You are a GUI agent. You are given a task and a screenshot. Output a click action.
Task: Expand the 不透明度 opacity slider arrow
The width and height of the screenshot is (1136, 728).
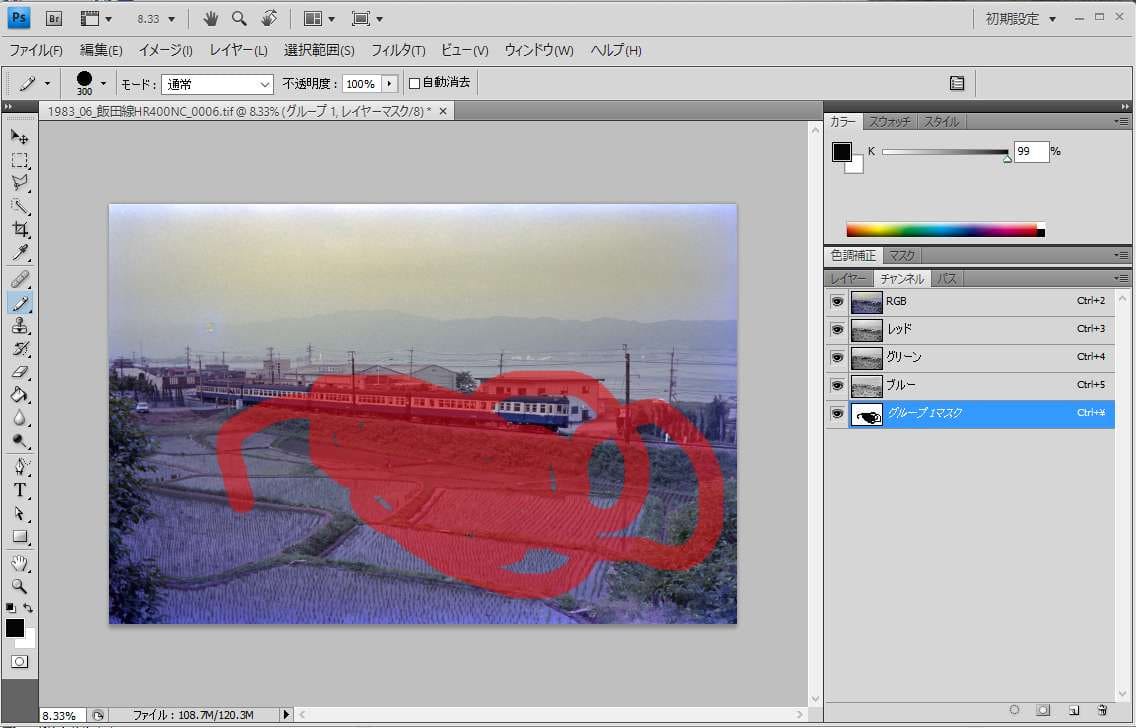[389, 84]
